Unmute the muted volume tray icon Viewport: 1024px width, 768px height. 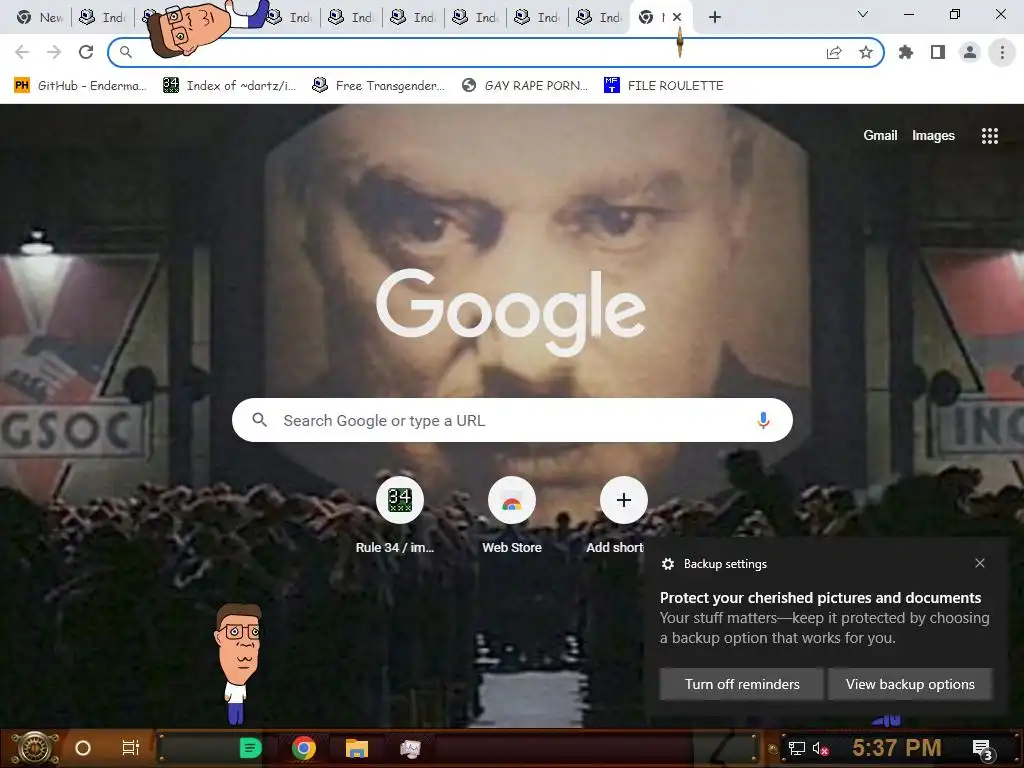(x=820, y=748)
